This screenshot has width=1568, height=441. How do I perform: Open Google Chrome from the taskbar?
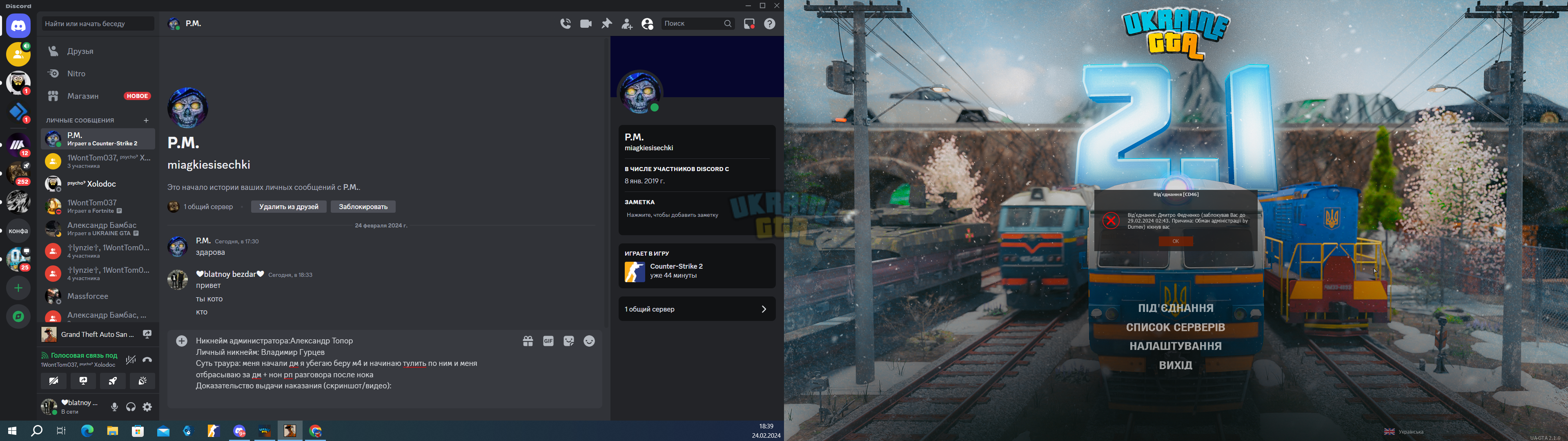point(315,431)
